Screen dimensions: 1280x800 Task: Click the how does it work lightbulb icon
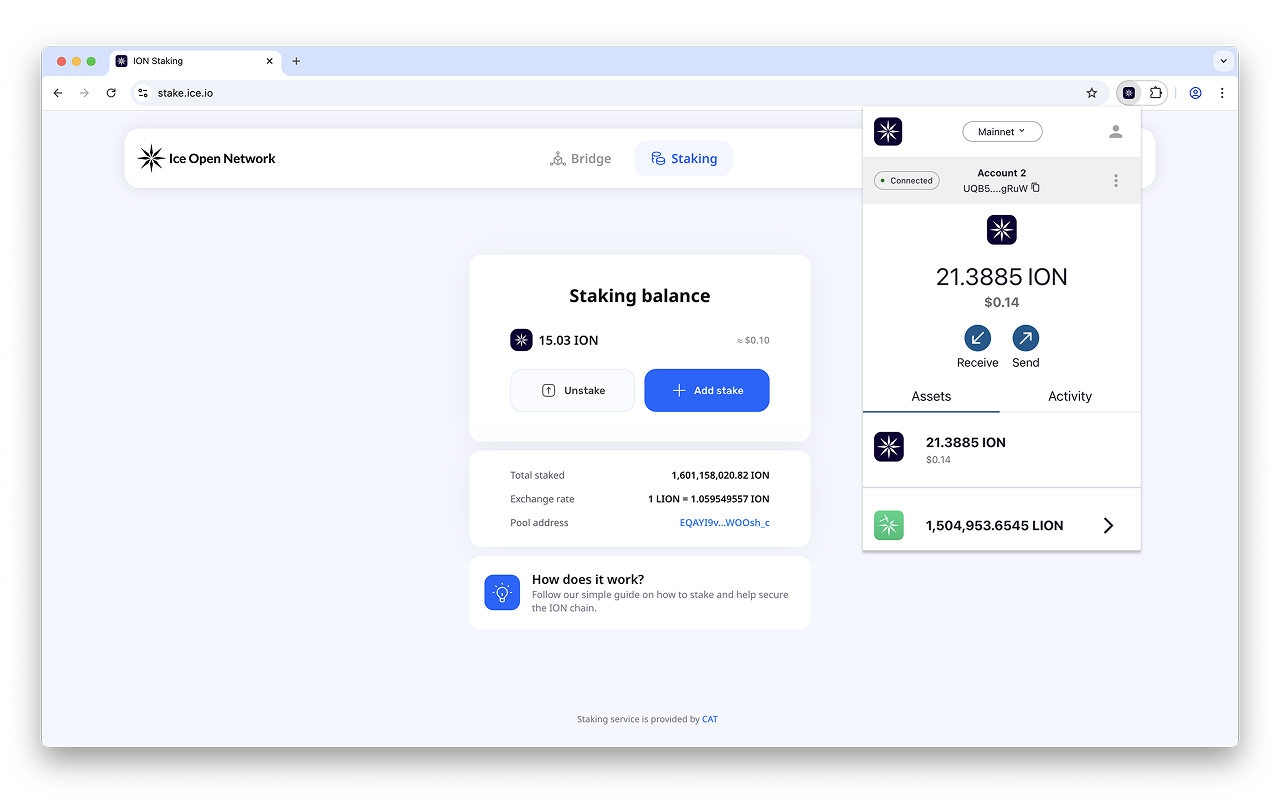(501, 592)
